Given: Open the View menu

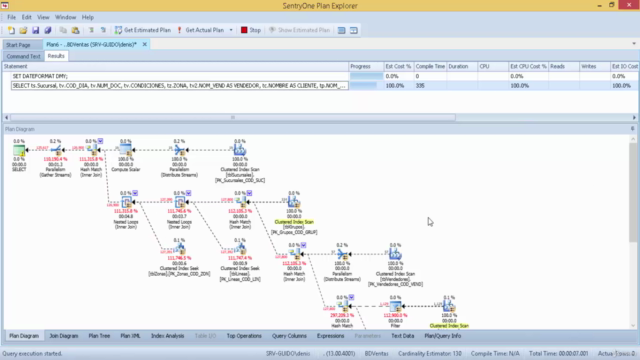Looking at the screenshot, I should [x=43, y=17].
